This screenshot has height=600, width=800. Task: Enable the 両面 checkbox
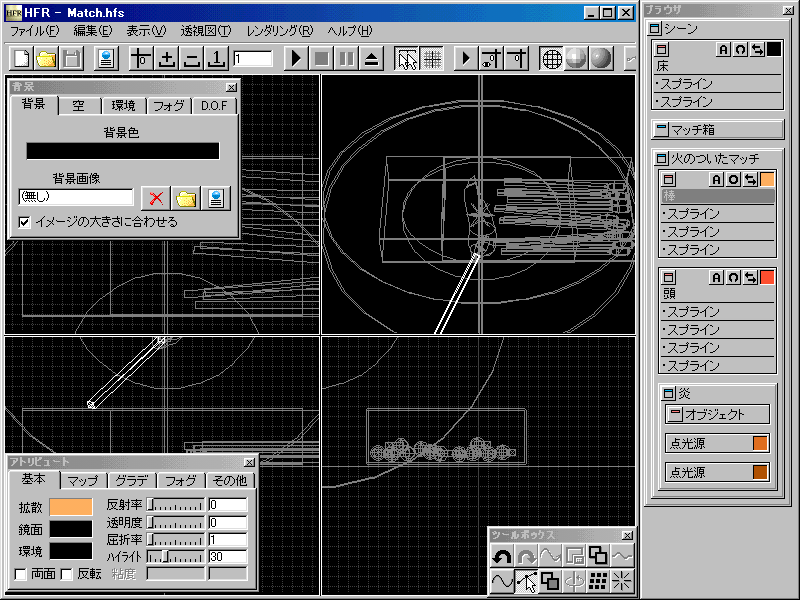(20, 574)
